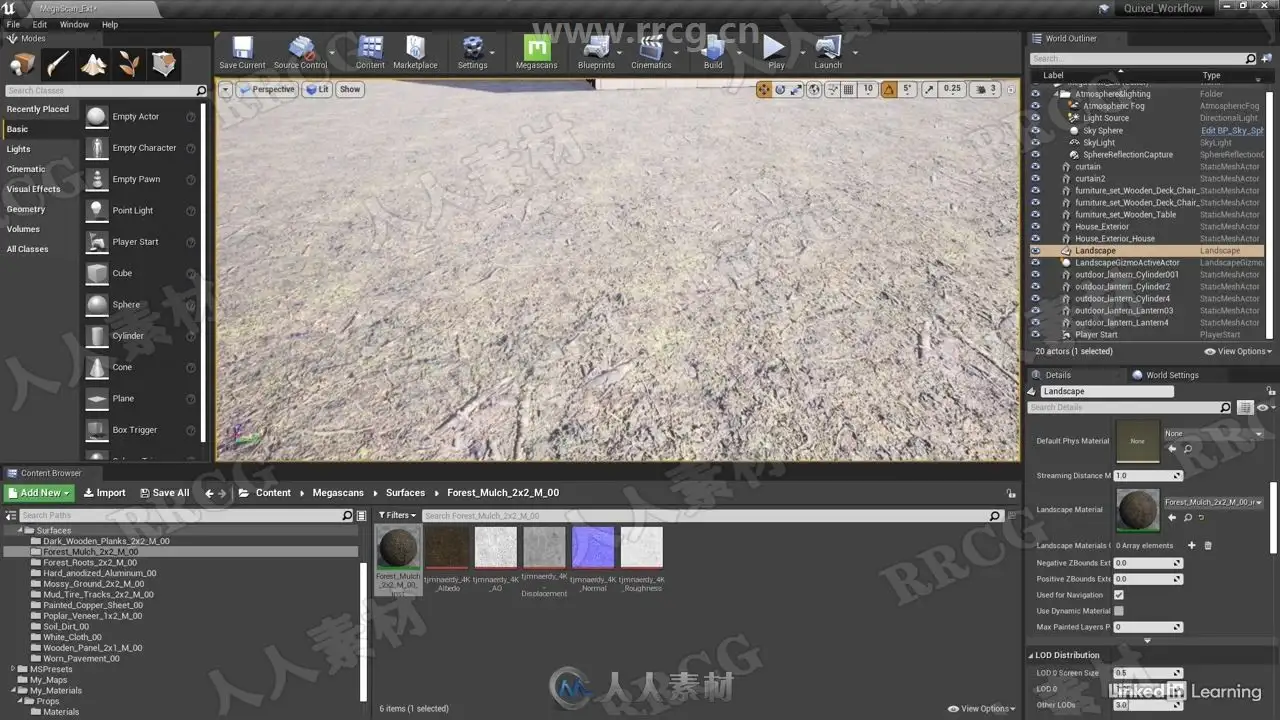Click the Lit view mode button
1280x720 pixels.
(x=317, y=89)
